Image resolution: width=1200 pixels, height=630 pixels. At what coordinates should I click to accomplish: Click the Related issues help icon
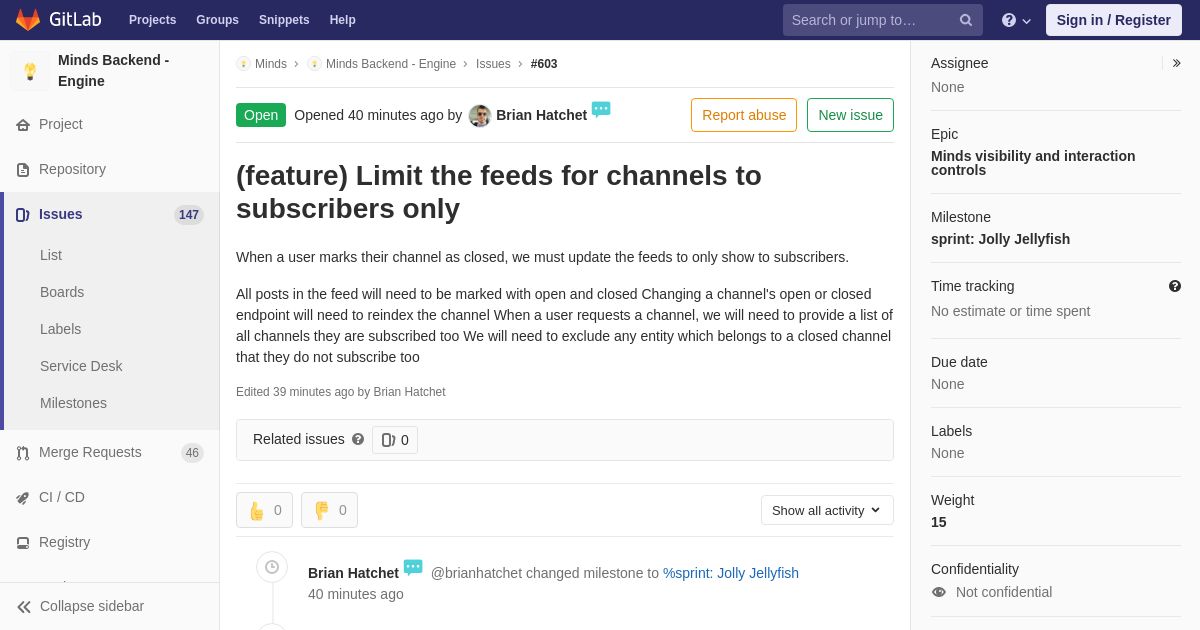(358, 439)
